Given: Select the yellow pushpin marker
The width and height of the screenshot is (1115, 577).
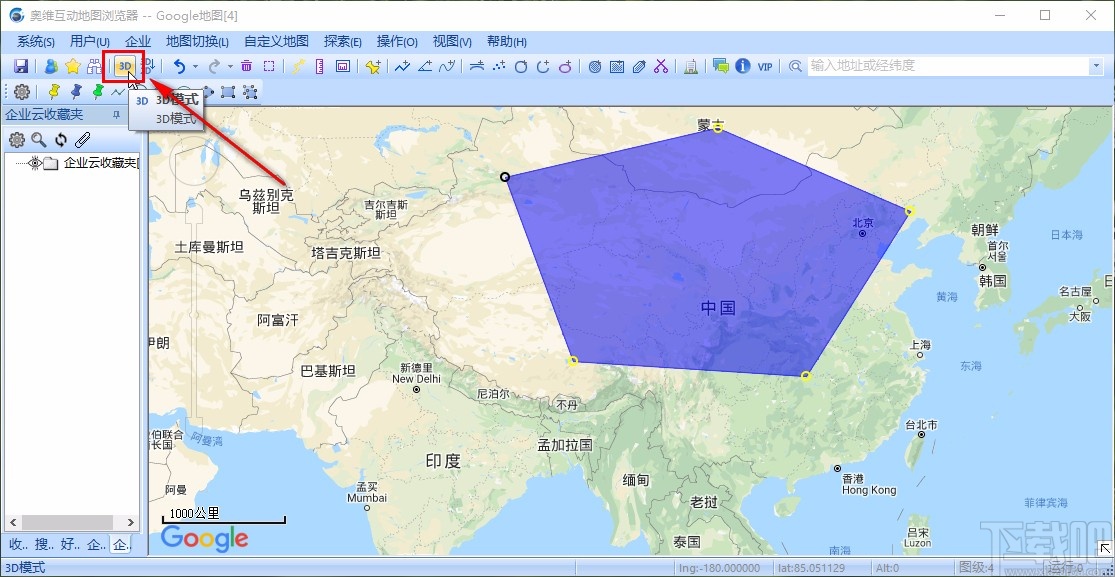Looking at the screenshot, I should 54,92.
